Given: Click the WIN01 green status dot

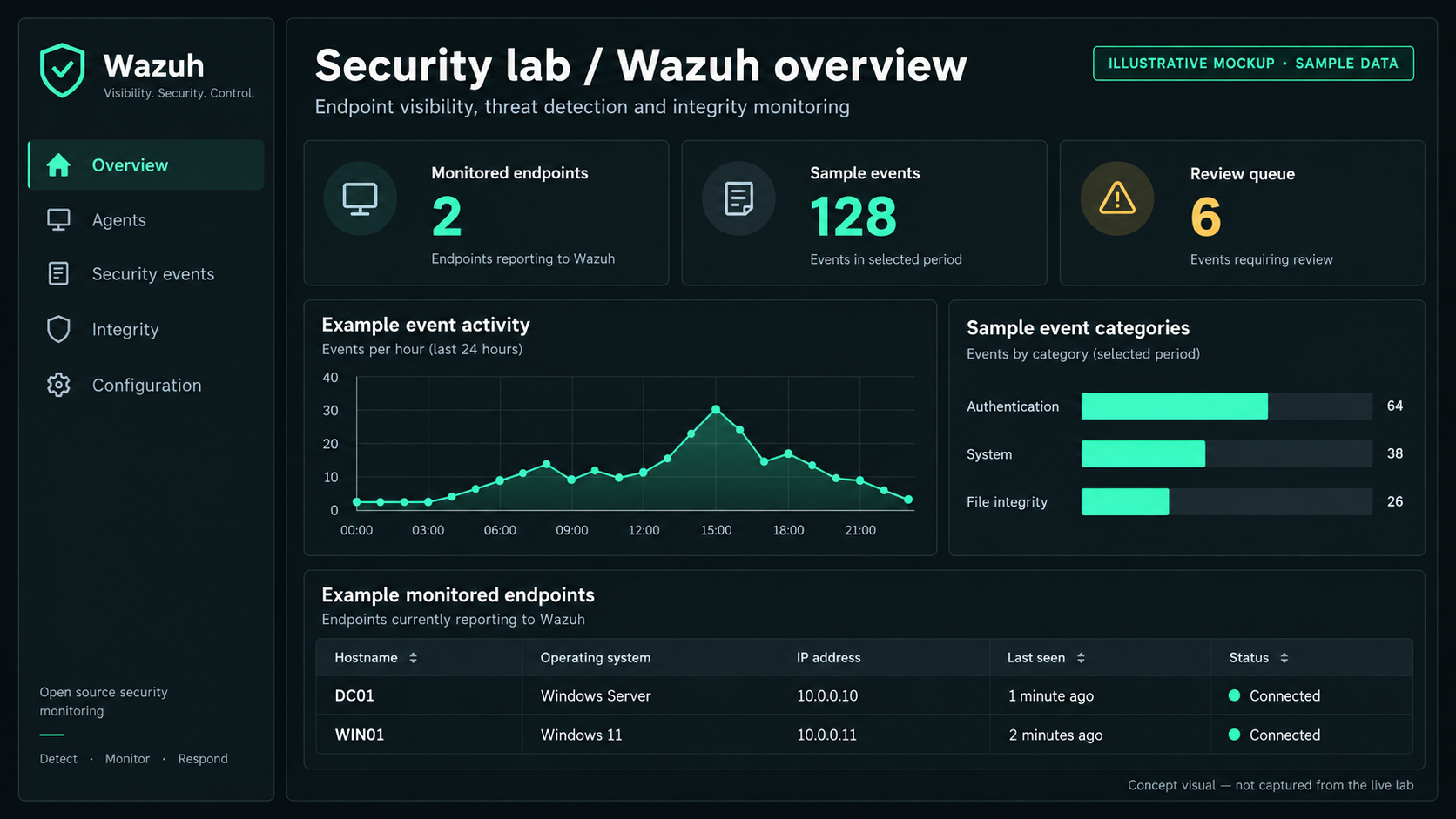Looking at the screenshot, I should (1234, 735).
